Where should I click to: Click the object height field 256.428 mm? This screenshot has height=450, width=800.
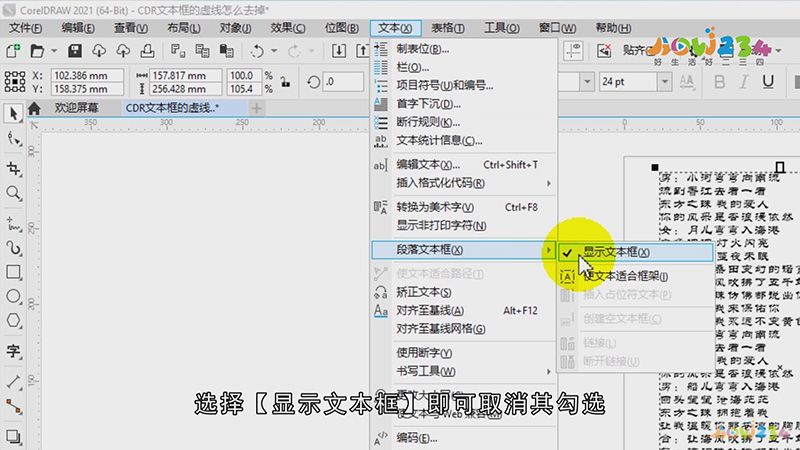pyautogui.click(x=186, y=89)
